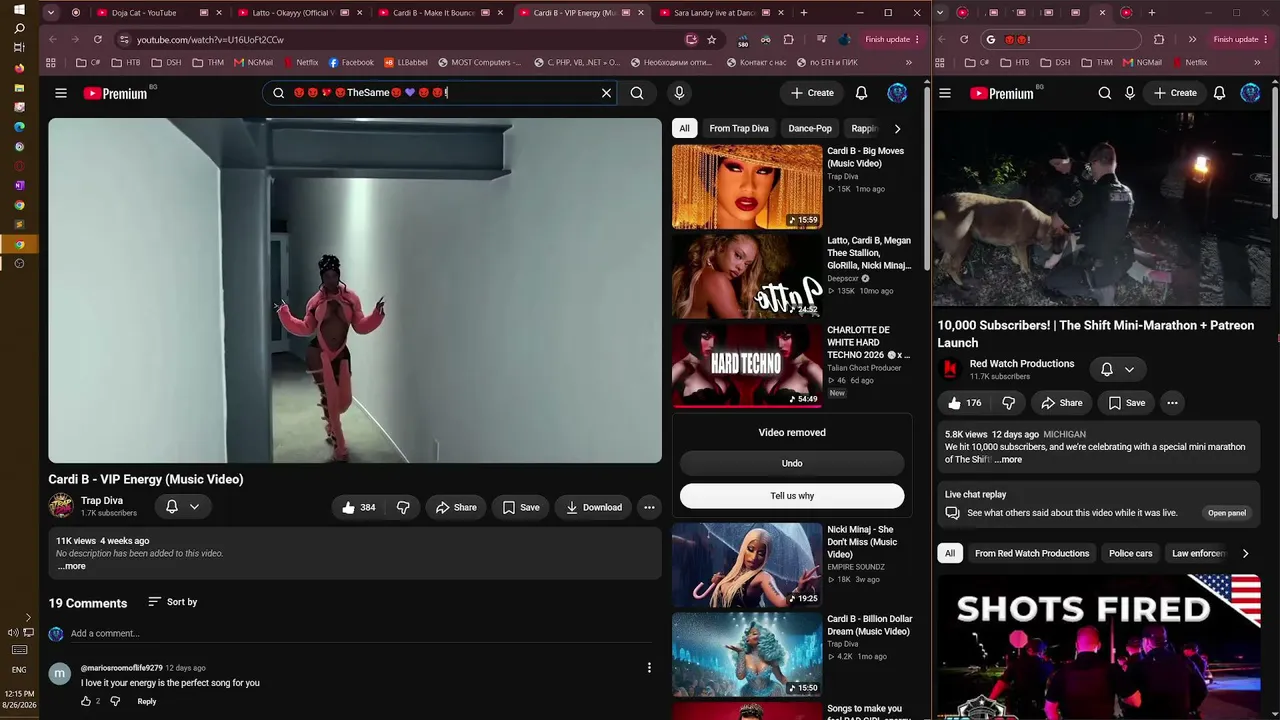Reply to mariosroomoflife9279's comment
This screenshot has height=720, width=1280.
coord(147,701)
